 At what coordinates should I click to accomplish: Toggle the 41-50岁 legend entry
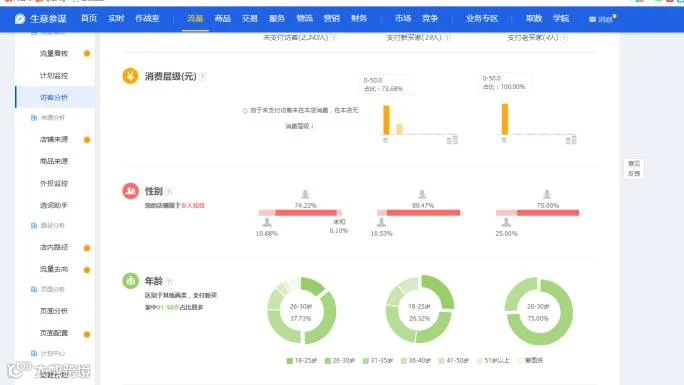(454, 361)
